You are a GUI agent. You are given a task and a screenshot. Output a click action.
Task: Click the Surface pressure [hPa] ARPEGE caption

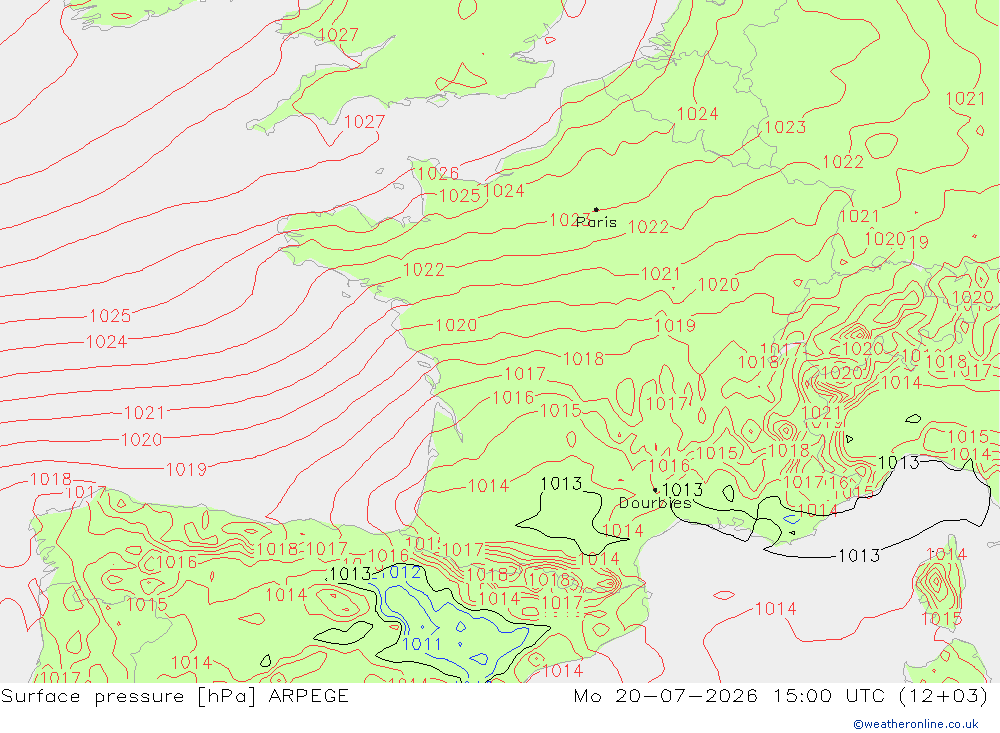175,695
